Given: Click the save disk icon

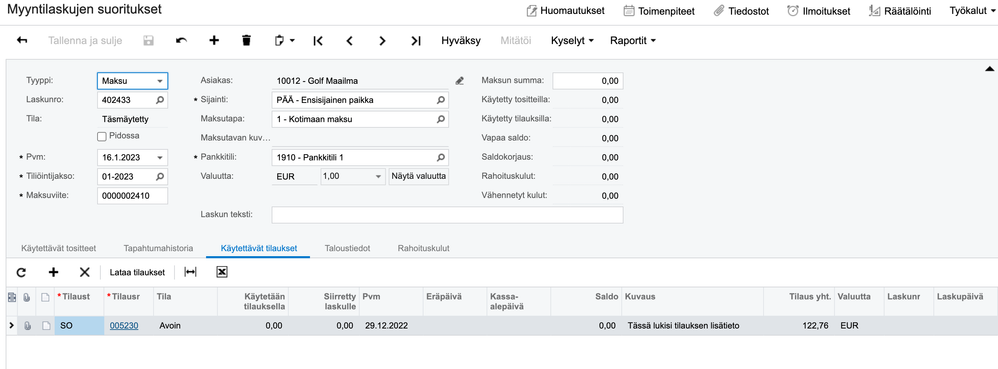Looking at the screenshot, I should 148,41.
